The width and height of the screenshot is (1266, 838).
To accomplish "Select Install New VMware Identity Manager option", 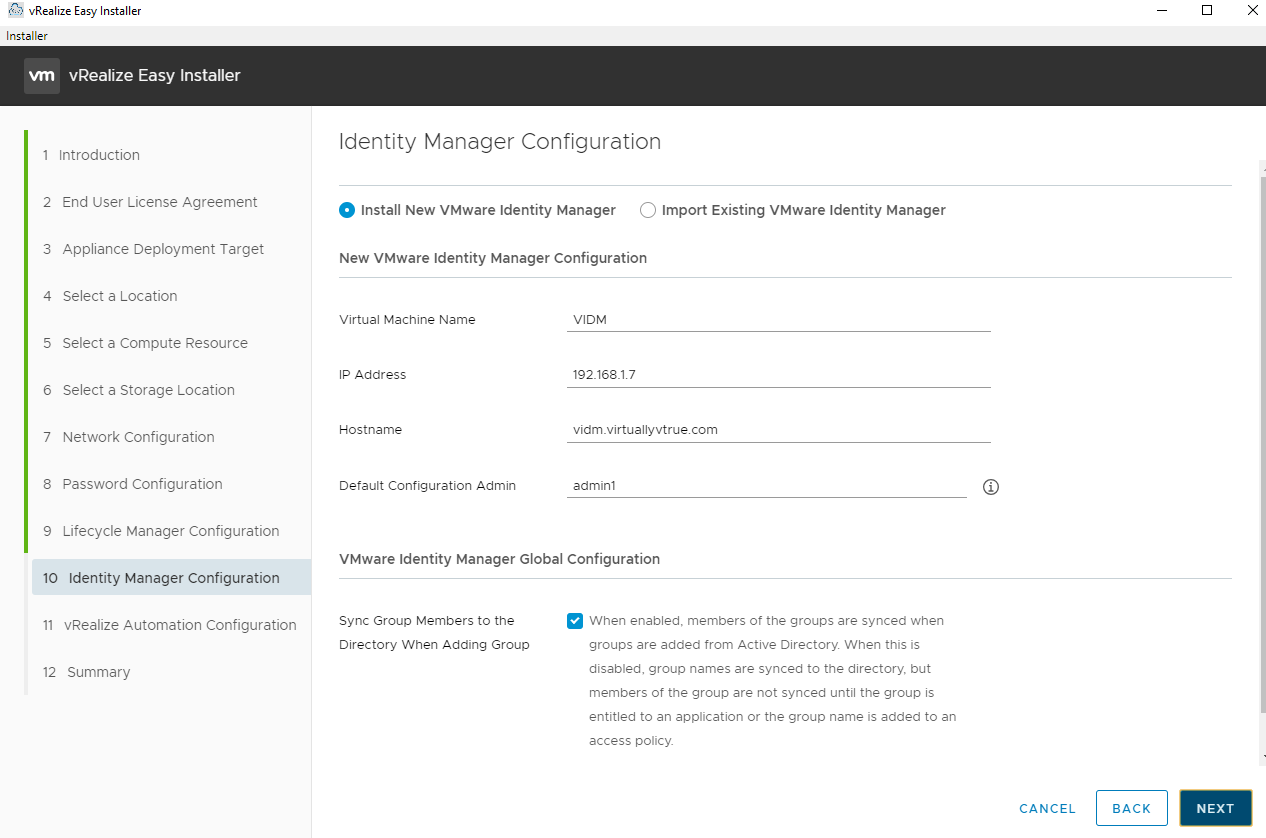I will (x=347, y=210).
